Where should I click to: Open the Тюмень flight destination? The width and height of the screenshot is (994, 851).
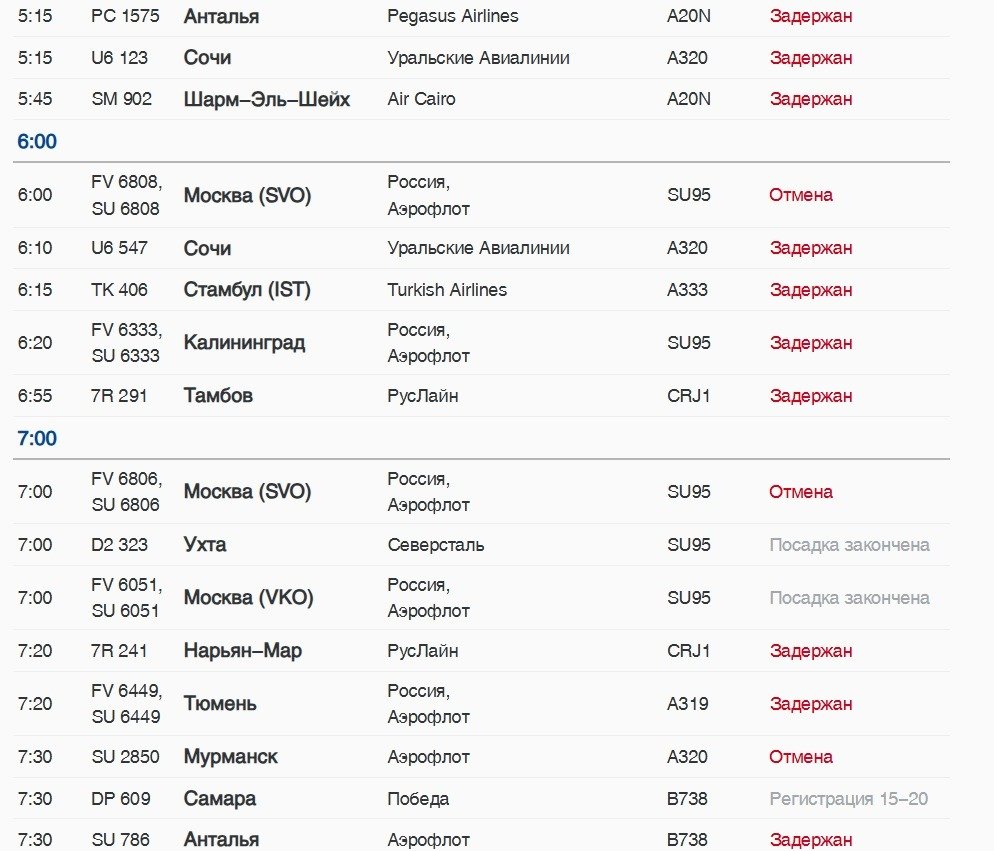pos(220,704)
